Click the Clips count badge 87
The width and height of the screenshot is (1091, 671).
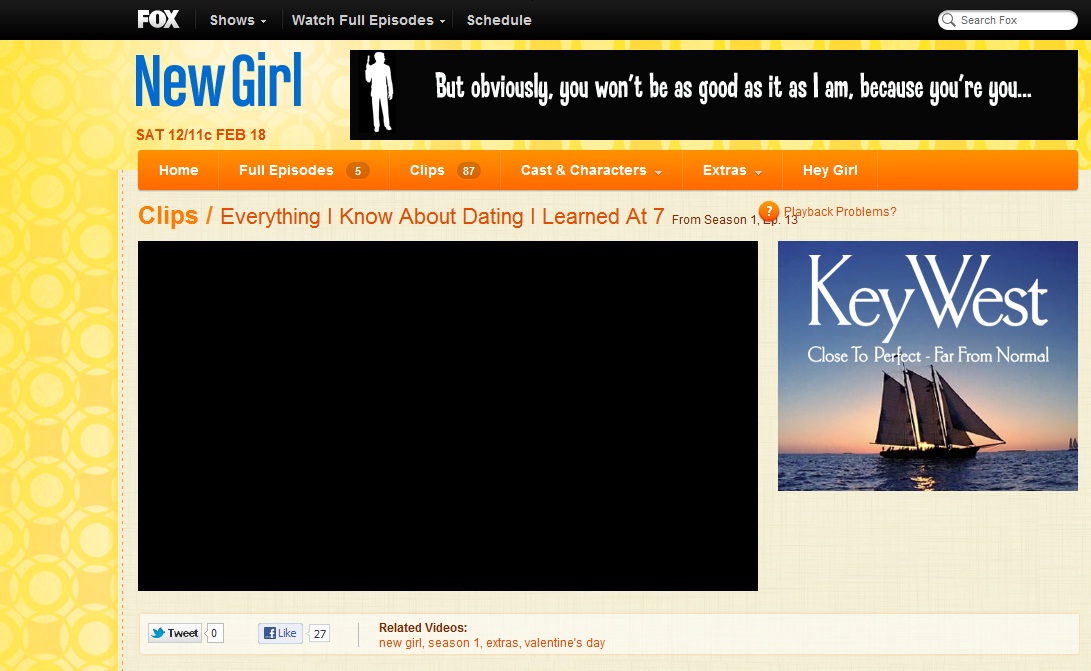click(x=468, y=171)
